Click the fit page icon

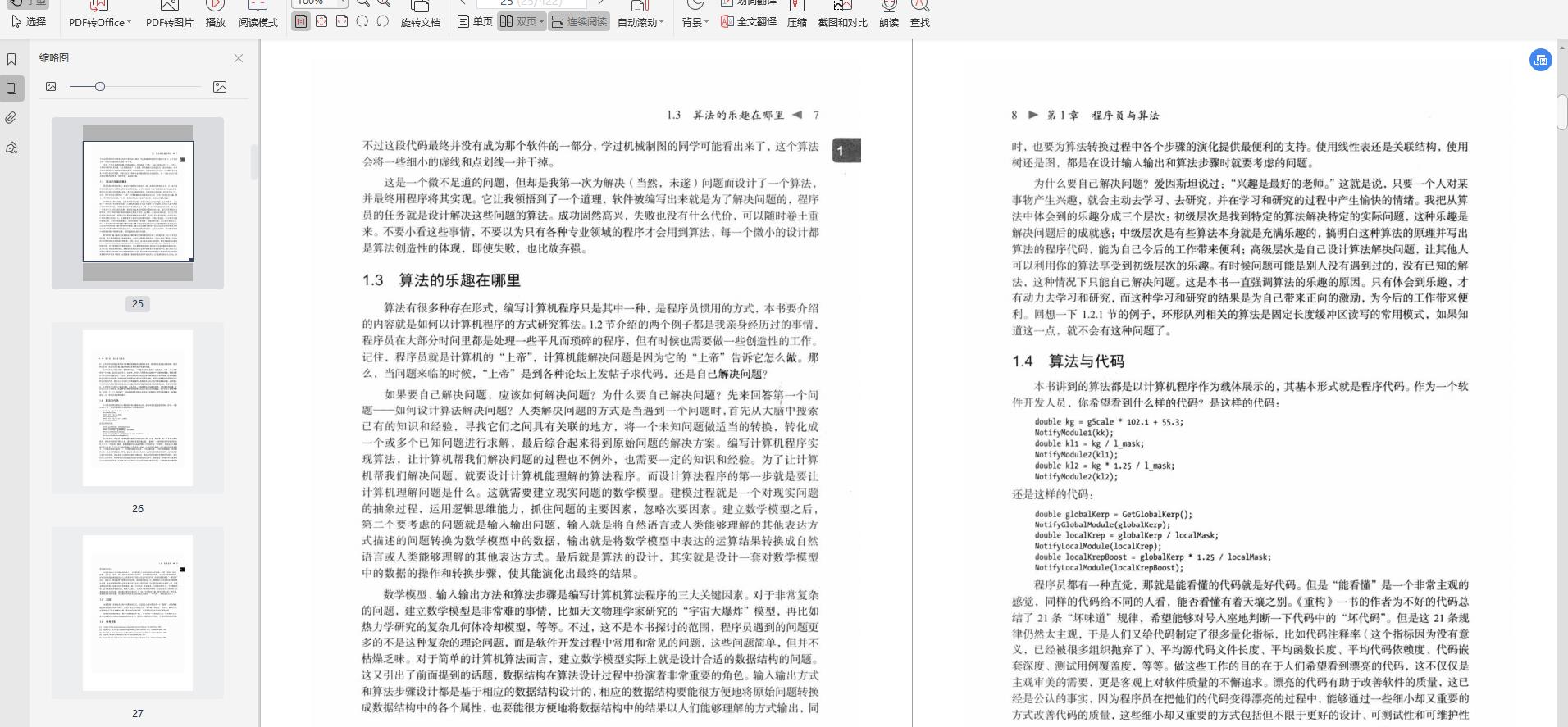coord(321,21)
